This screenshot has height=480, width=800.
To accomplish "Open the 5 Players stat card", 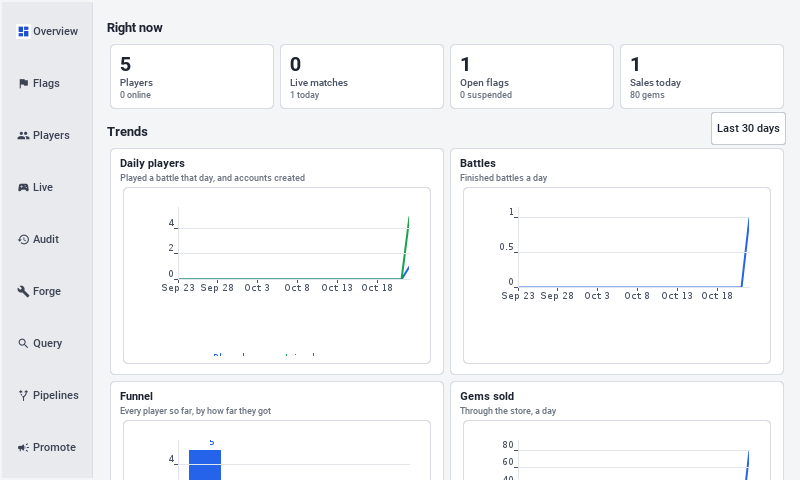I will [192, 77].
